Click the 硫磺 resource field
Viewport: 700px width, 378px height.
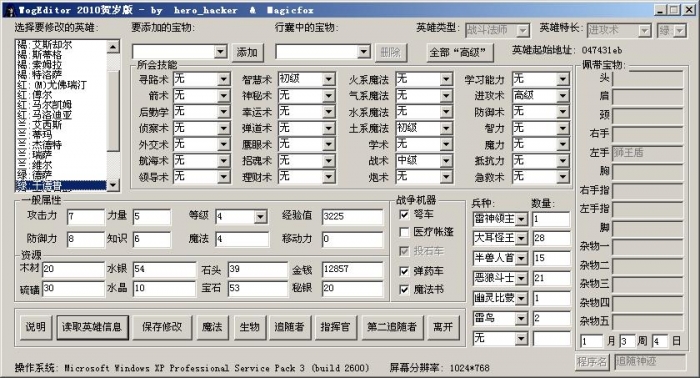[73, 288]
